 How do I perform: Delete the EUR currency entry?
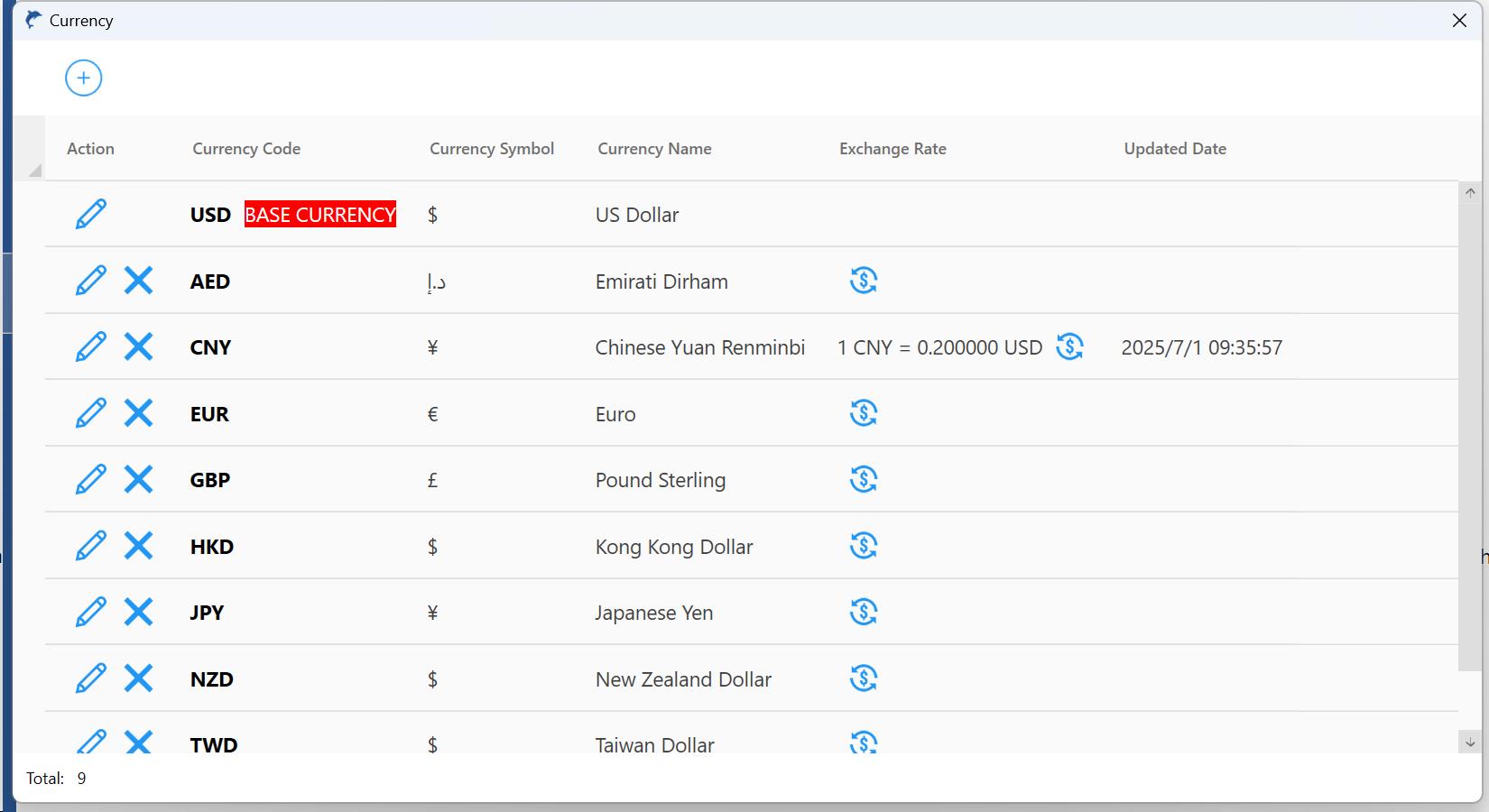(138, 413)
